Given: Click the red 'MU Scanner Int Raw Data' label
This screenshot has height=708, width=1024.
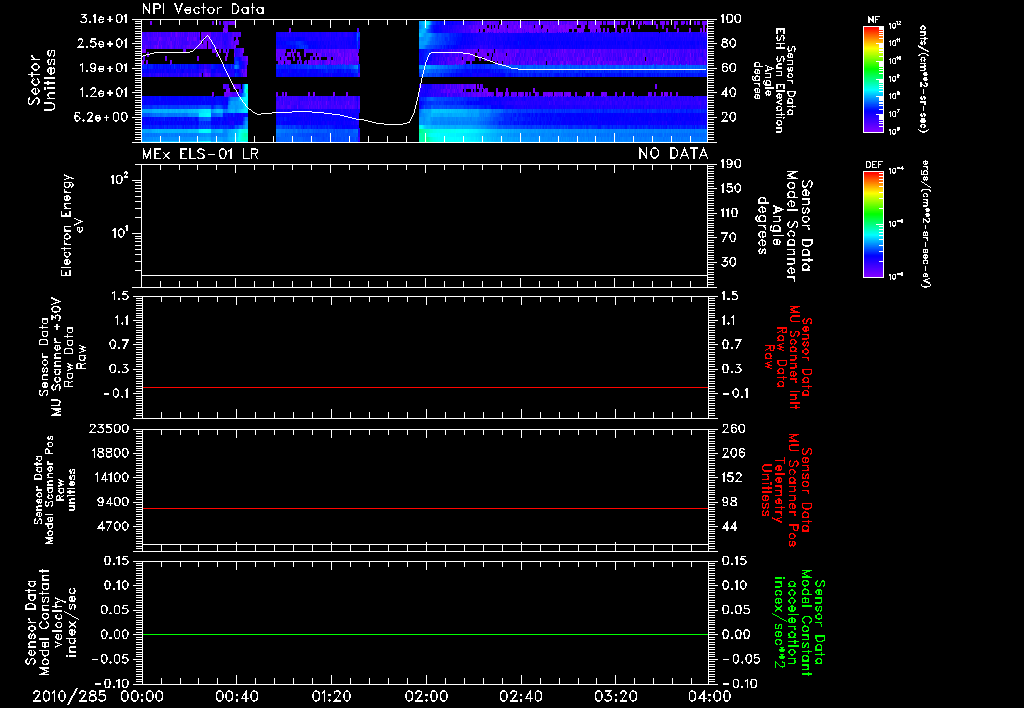Looking at the screenshot, I should 787,357.
